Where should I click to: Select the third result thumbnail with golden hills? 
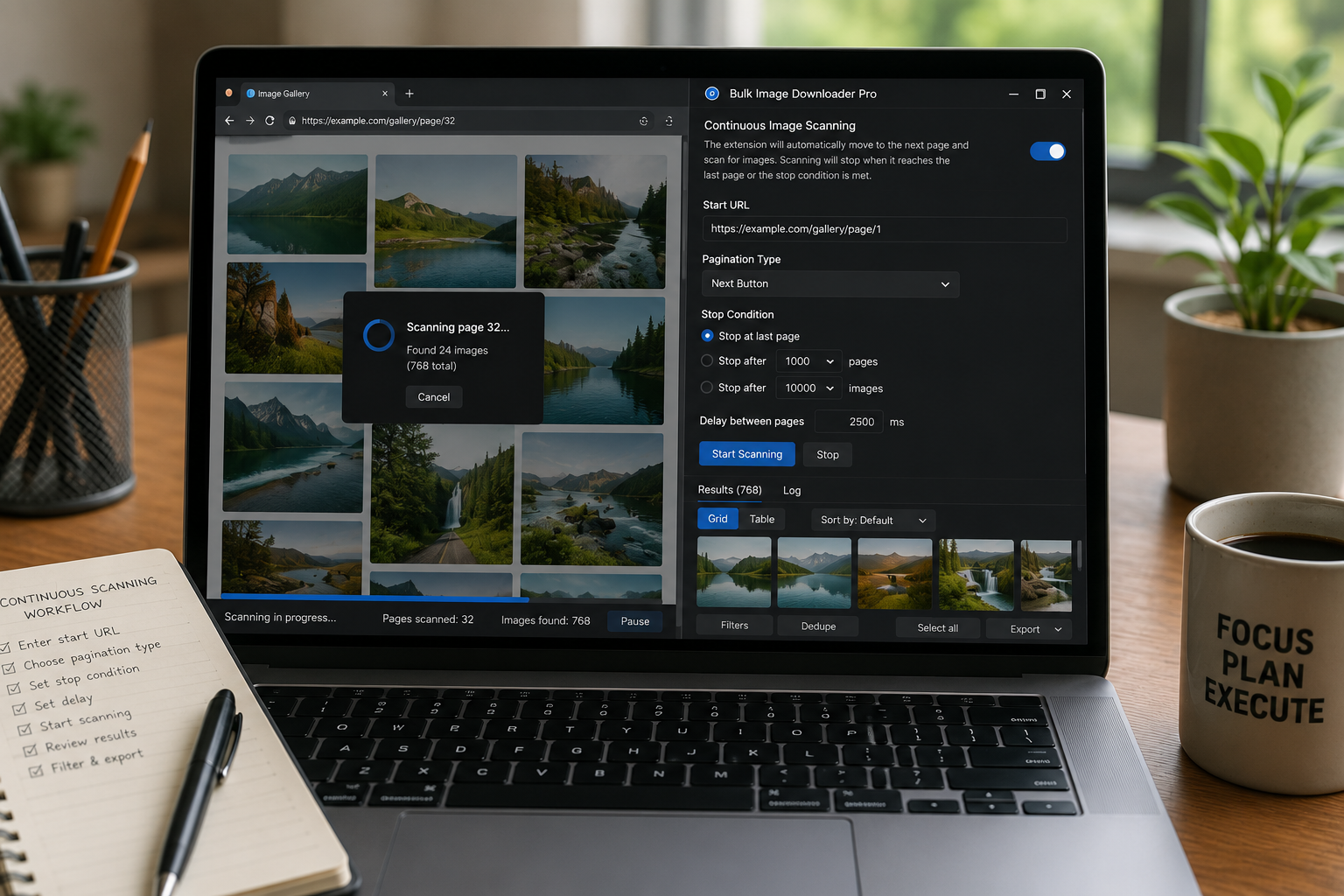coord(895,574)
